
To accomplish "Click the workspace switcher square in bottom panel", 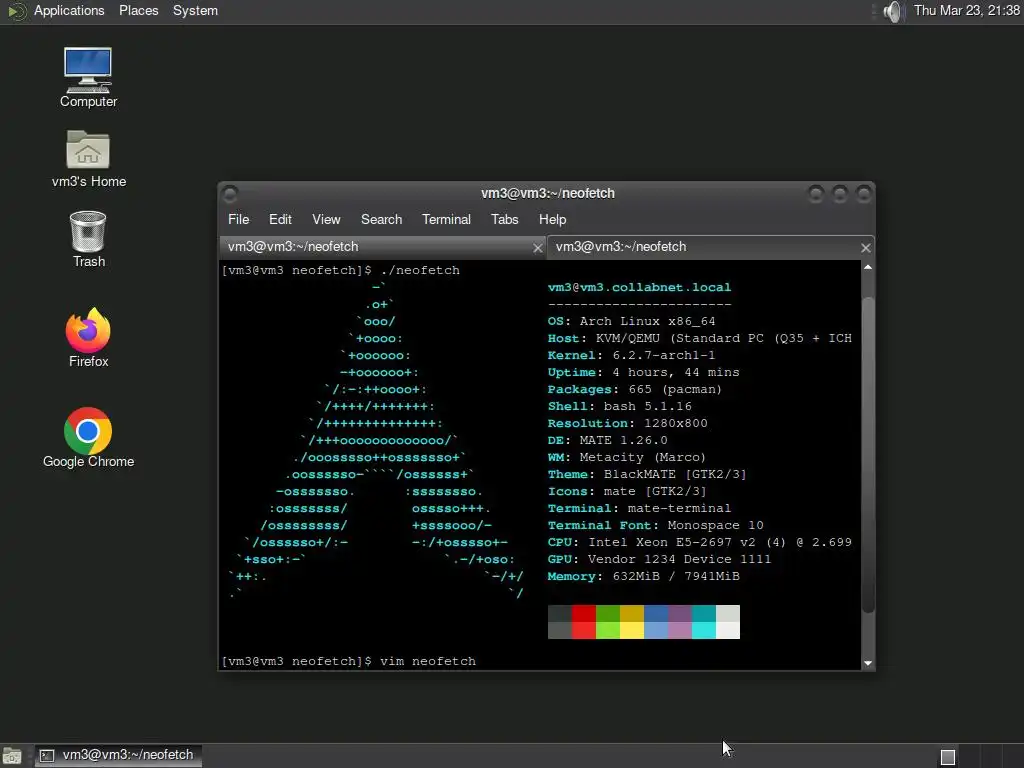I will coord(948,757).
